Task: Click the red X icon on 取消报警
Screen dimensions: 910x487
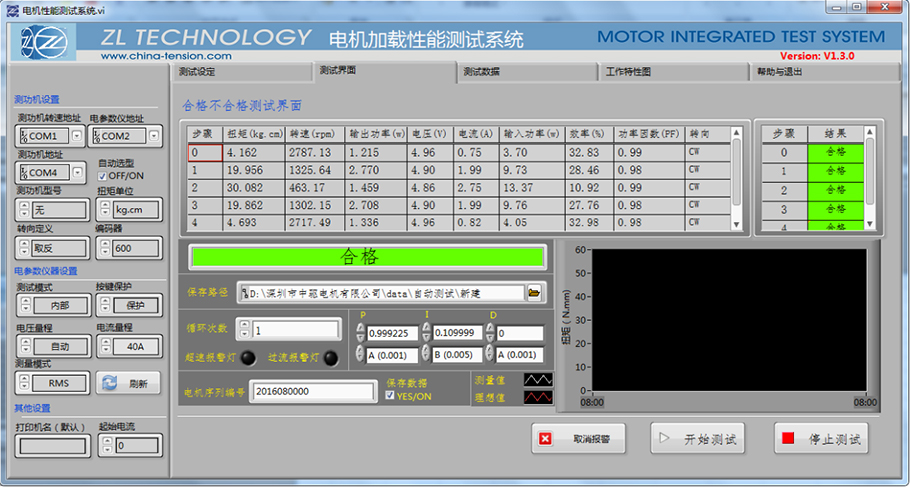Action: click(546, 438)
